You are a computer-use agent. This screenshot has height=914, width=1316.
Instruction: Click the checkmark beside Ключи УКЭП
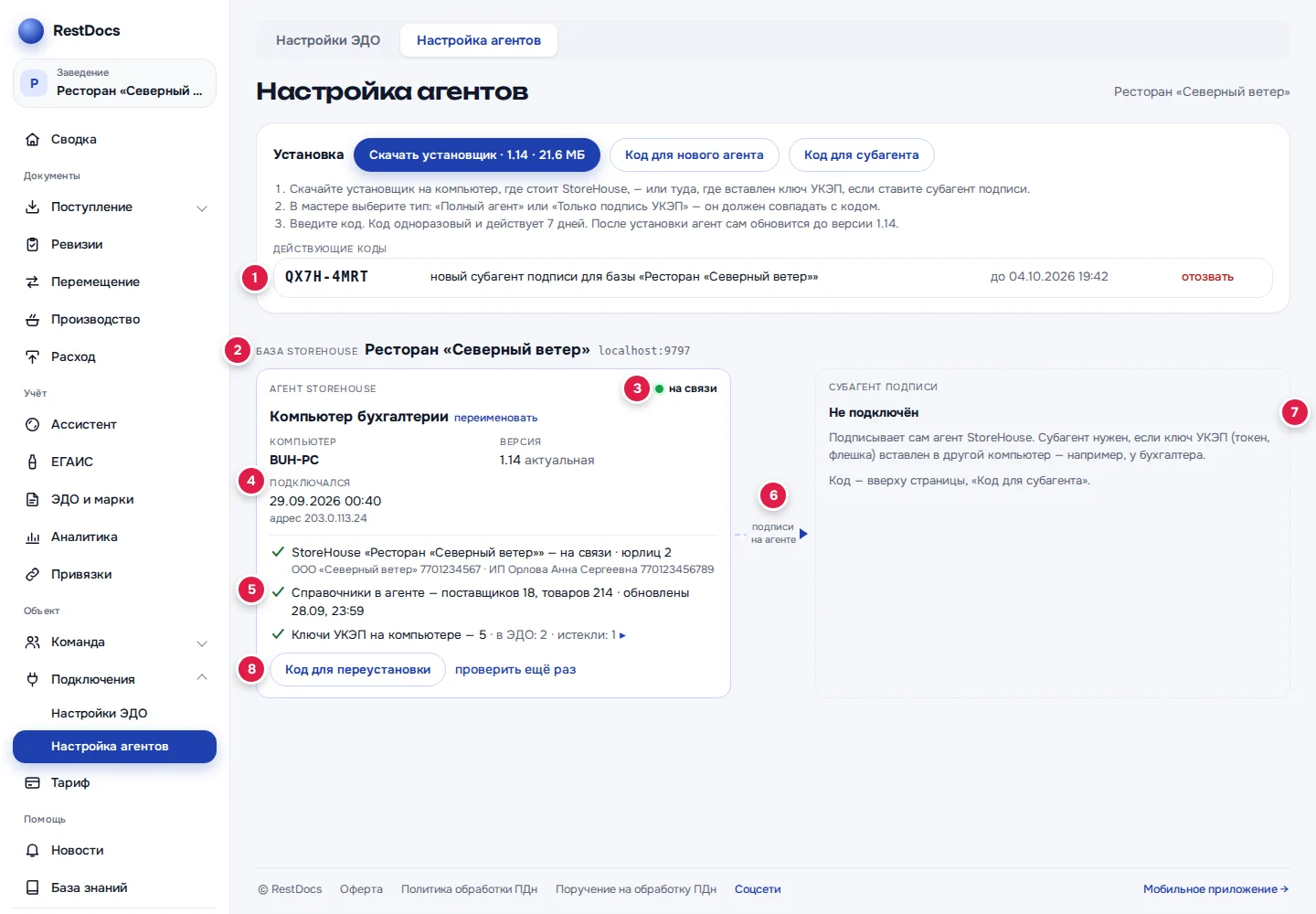[x=278, y=634]
